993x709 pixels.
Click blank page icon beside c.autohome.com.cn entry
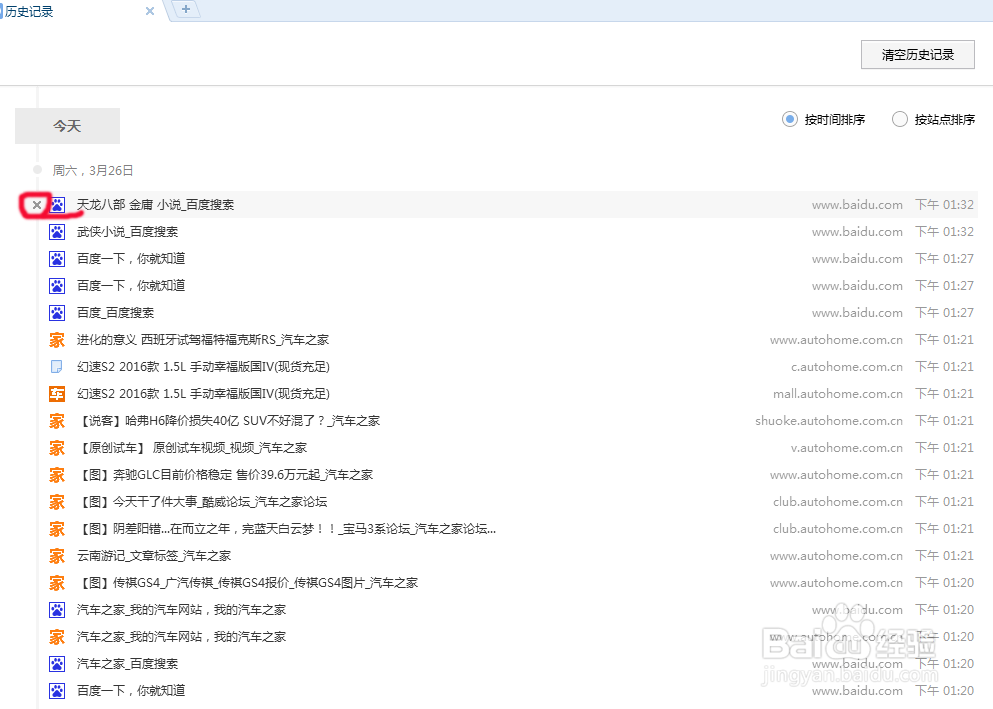[57, 367]
